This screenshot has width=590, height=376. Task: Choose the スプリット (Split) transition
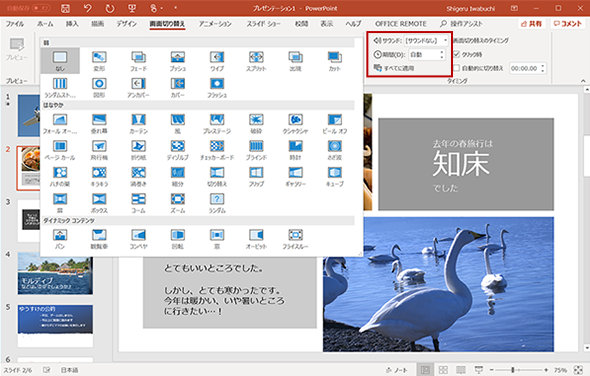tap(256, 61)
